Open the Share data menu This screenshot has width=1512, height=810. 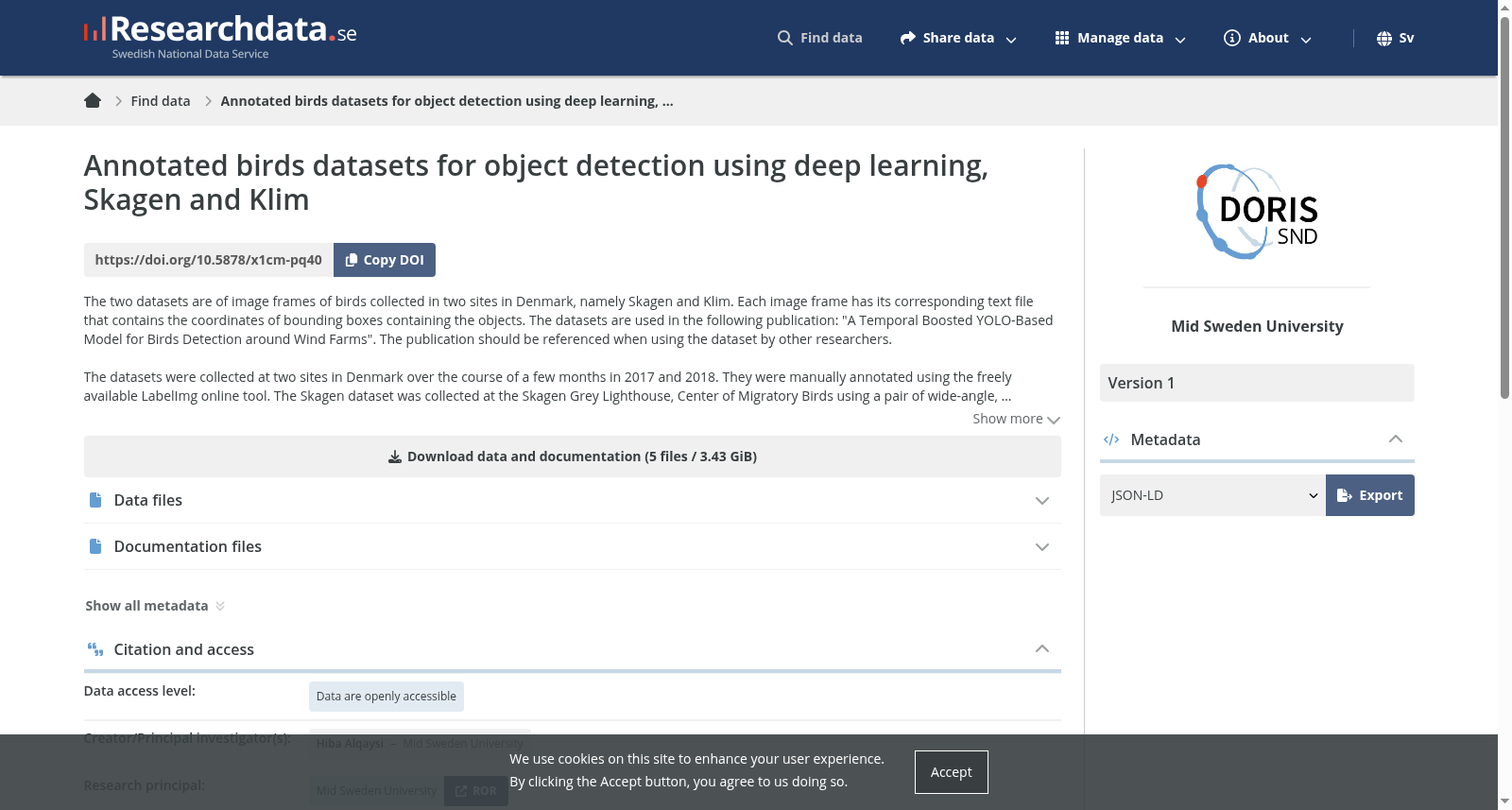[958, 38]
